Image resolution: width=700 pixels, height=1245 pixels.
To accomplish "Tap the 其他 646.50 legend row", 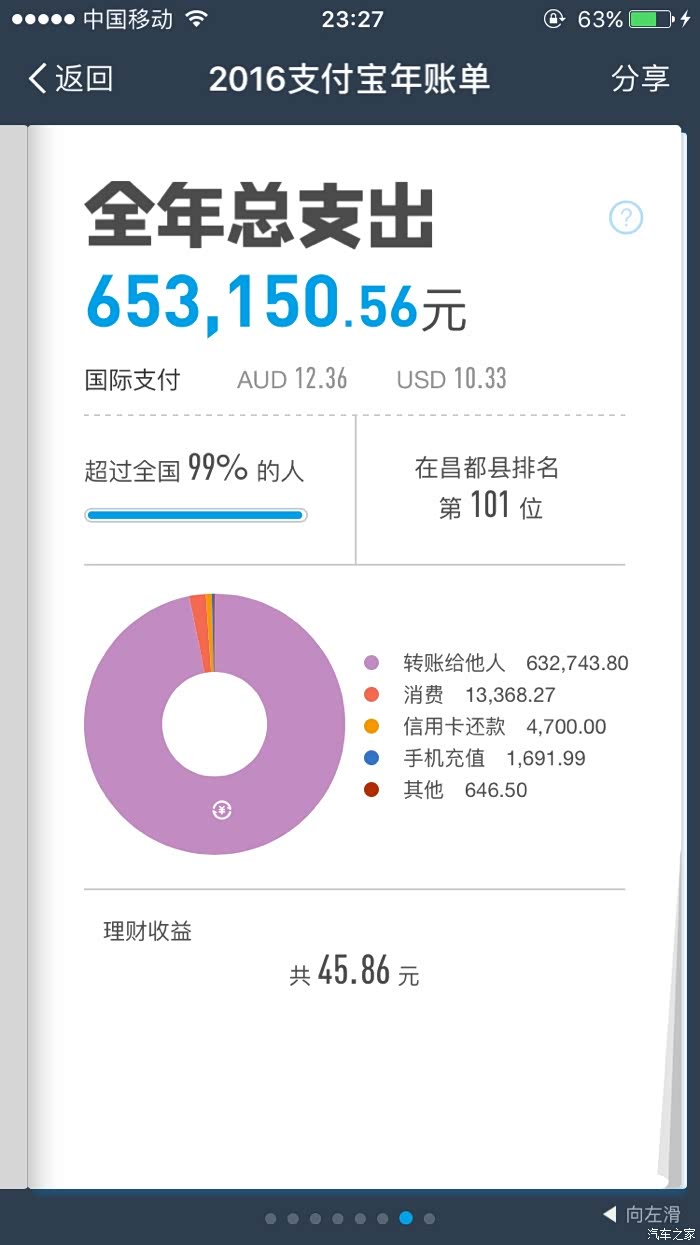I will [x=446, y=790].
